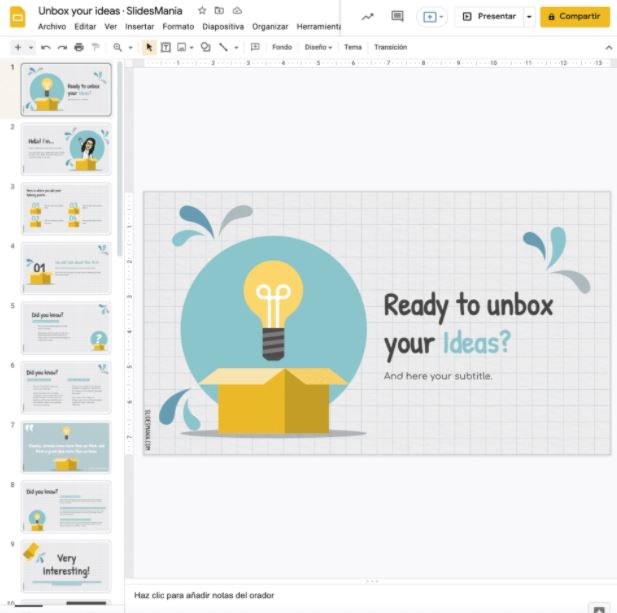The height and width of the screenshot is (613, 617).
Task: Open the Editar menu
Action: pyautogui.click(x=85, y=27)
